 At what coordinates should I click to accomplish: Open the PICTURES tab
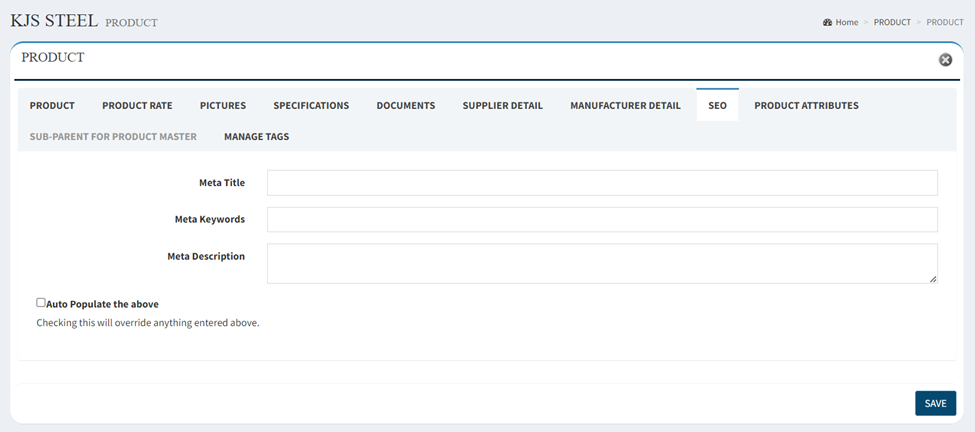click(223, 106)
